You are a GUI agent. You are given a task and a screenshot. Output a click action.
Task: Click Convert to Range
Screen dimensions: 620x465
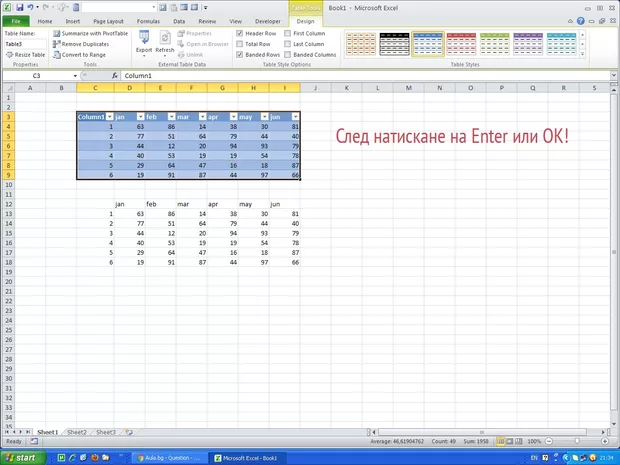click(x=83, y=55)
